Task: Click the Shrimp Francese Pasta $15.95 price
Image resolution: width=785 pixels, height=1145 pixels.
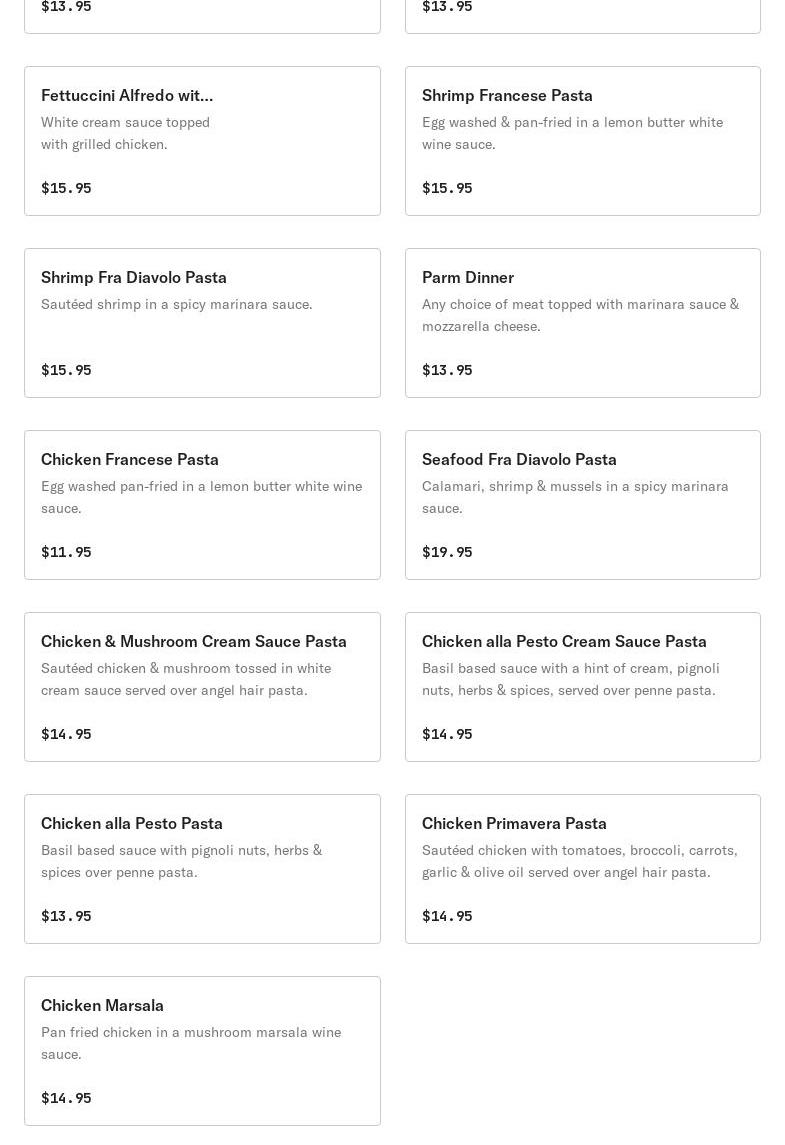Action: point(447,188)
